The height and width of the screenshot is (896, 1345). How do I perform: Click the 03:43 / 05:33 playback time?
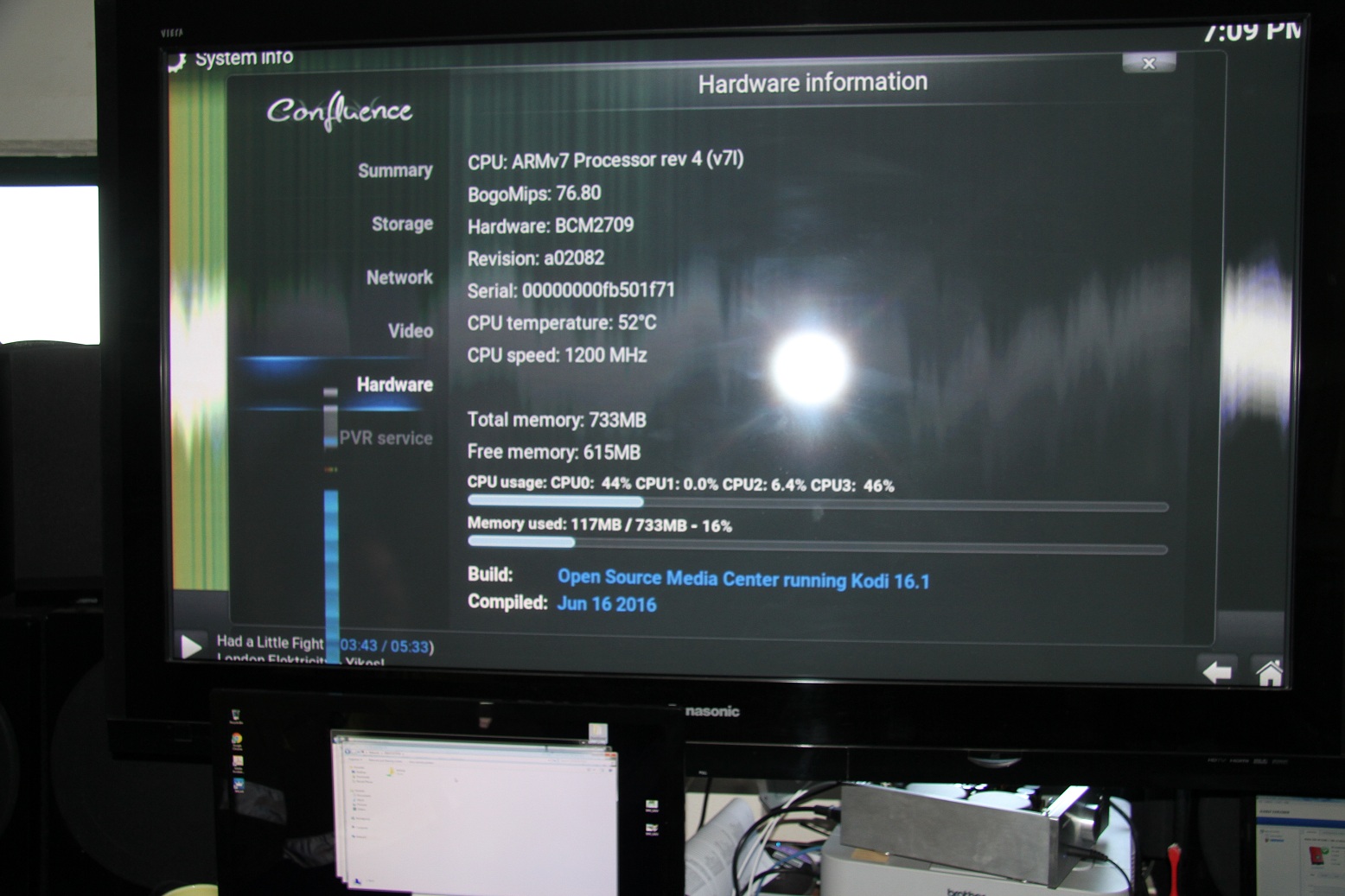(386, 646)
